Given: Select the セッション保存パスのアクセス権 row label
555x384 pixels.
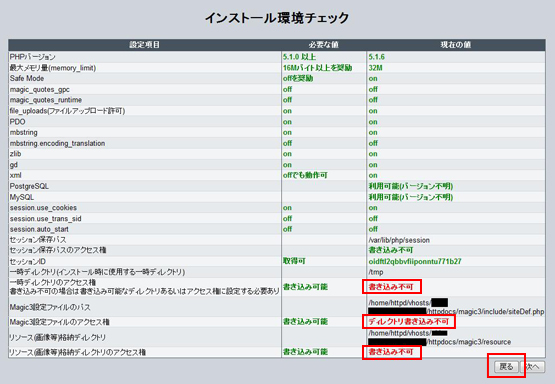Looking at the screenshot, I should pos(58,250).
